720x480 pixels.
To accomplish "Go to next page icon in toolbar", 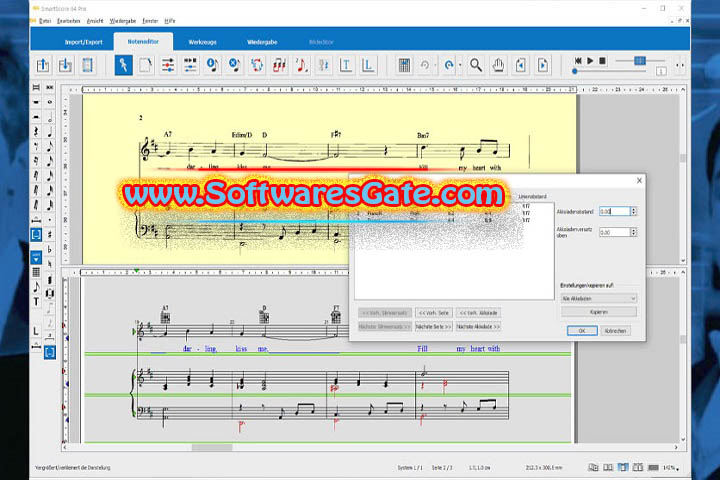I will coord(543,65).
